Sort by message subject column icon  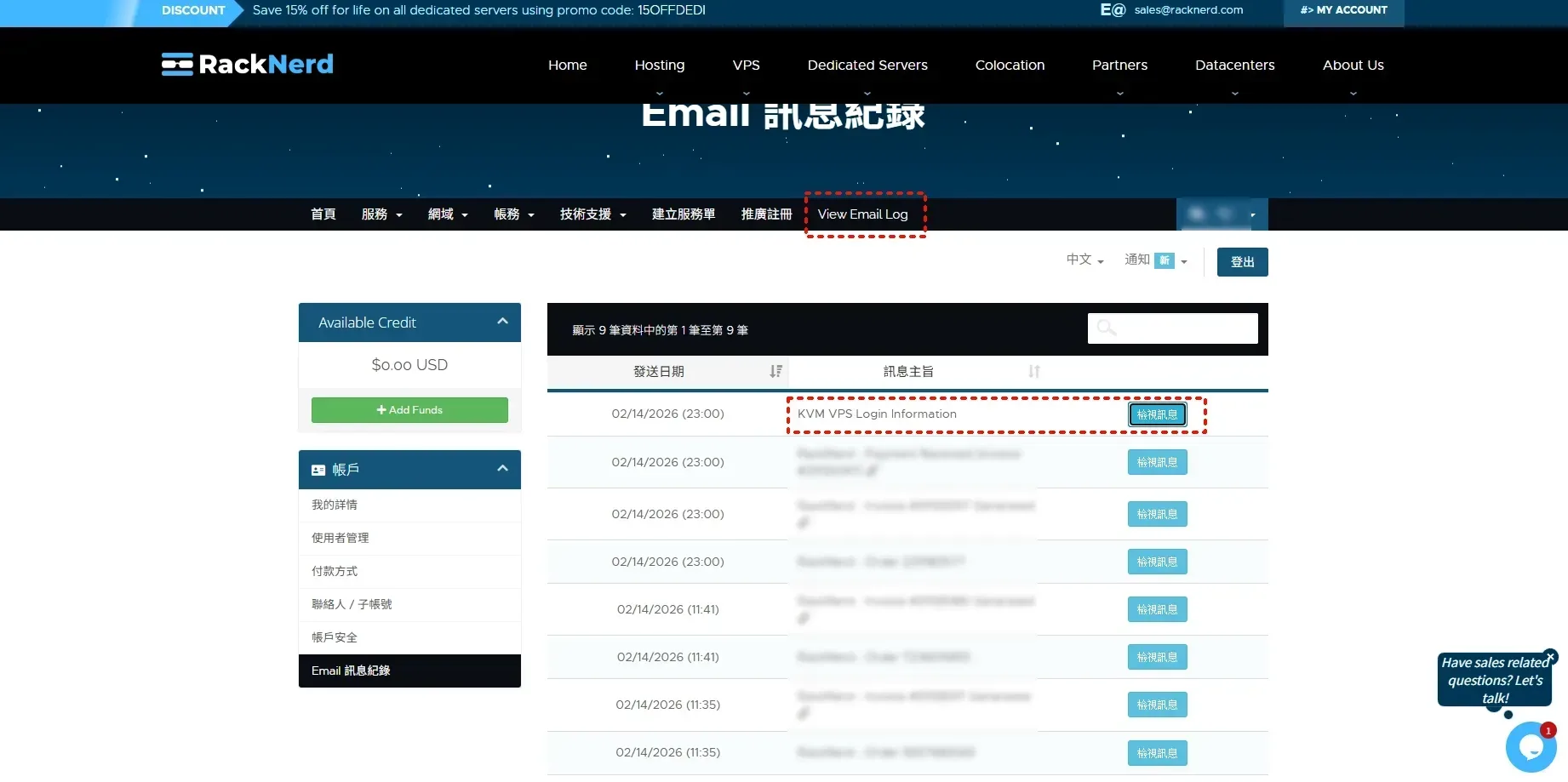(1033, 372)
